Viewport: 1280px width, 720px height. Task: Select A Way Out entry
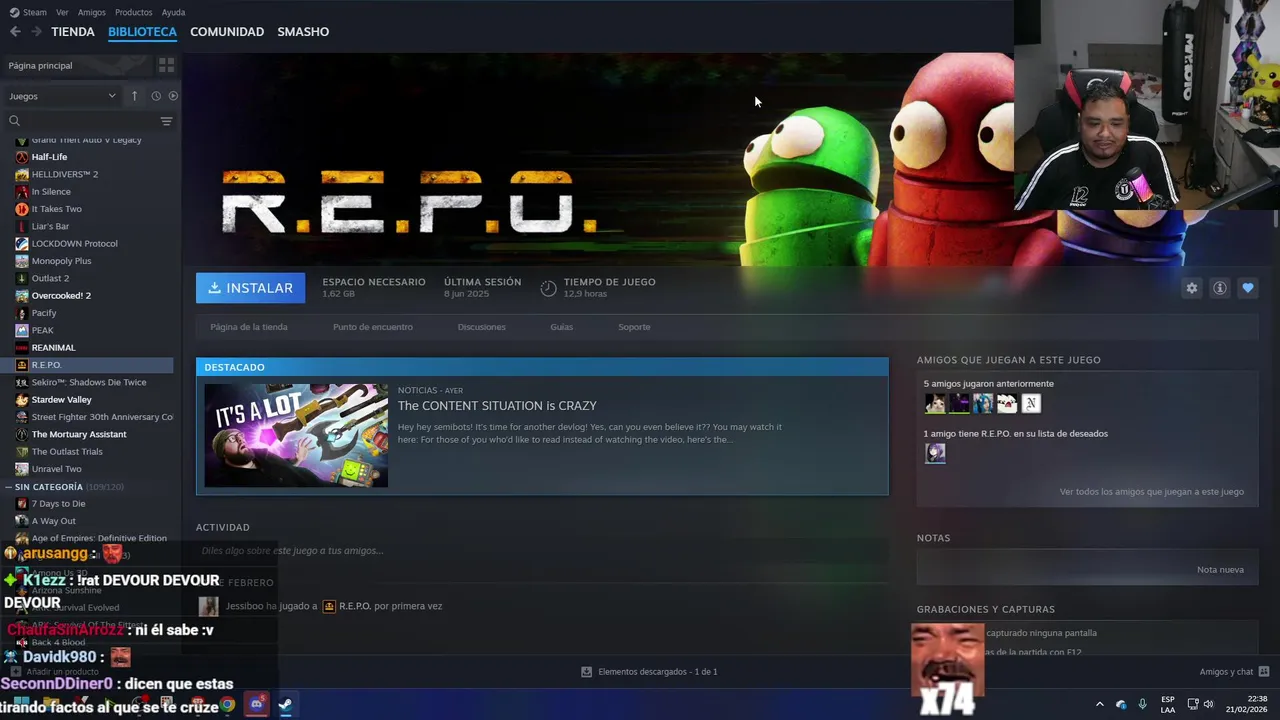point(53,521)
